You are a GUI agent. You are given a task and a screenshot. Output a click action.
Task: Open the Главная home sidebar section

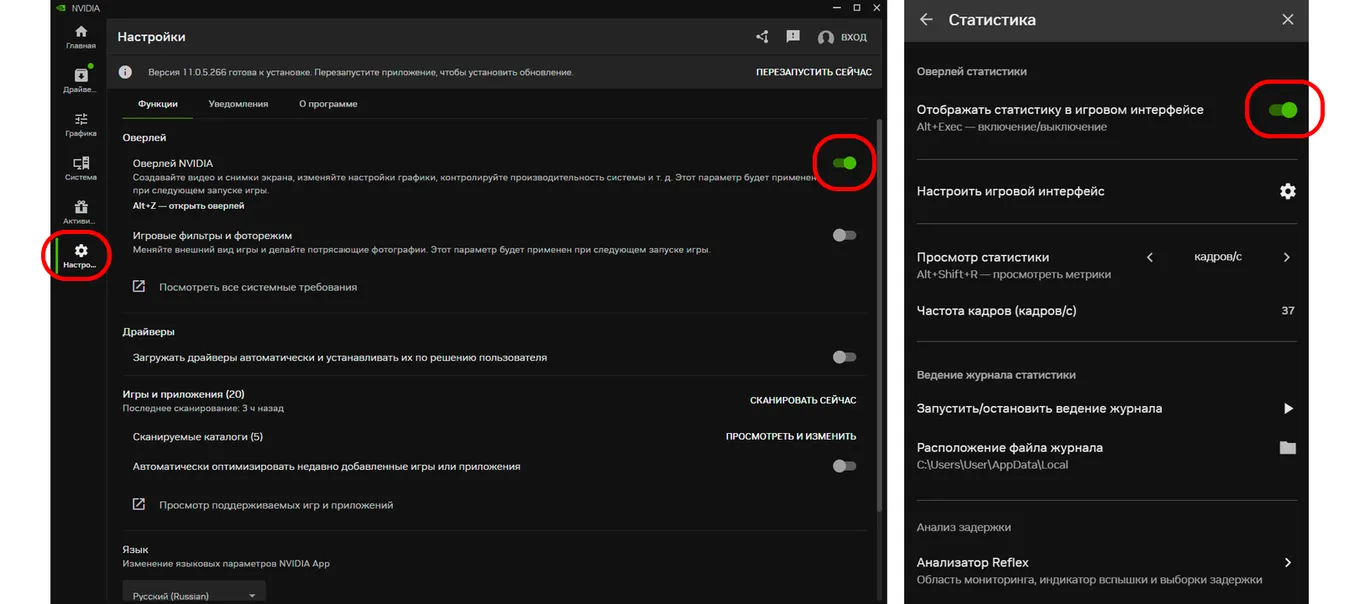[x=81, y=37]
